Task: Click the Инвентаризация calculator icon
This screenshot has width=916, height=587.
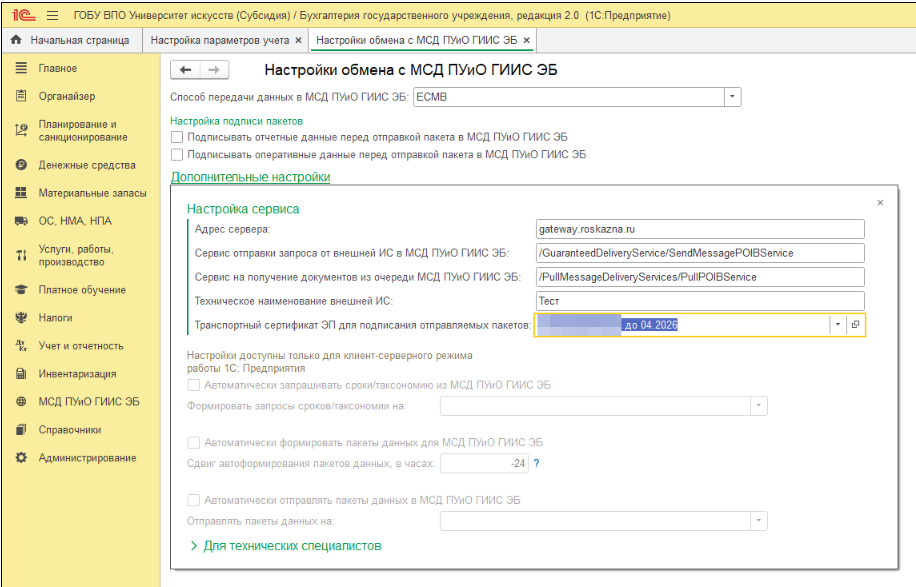Action: 20,373
